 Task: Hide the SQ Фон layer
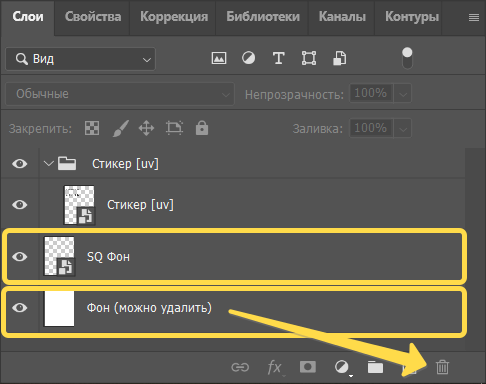(20, 257)
